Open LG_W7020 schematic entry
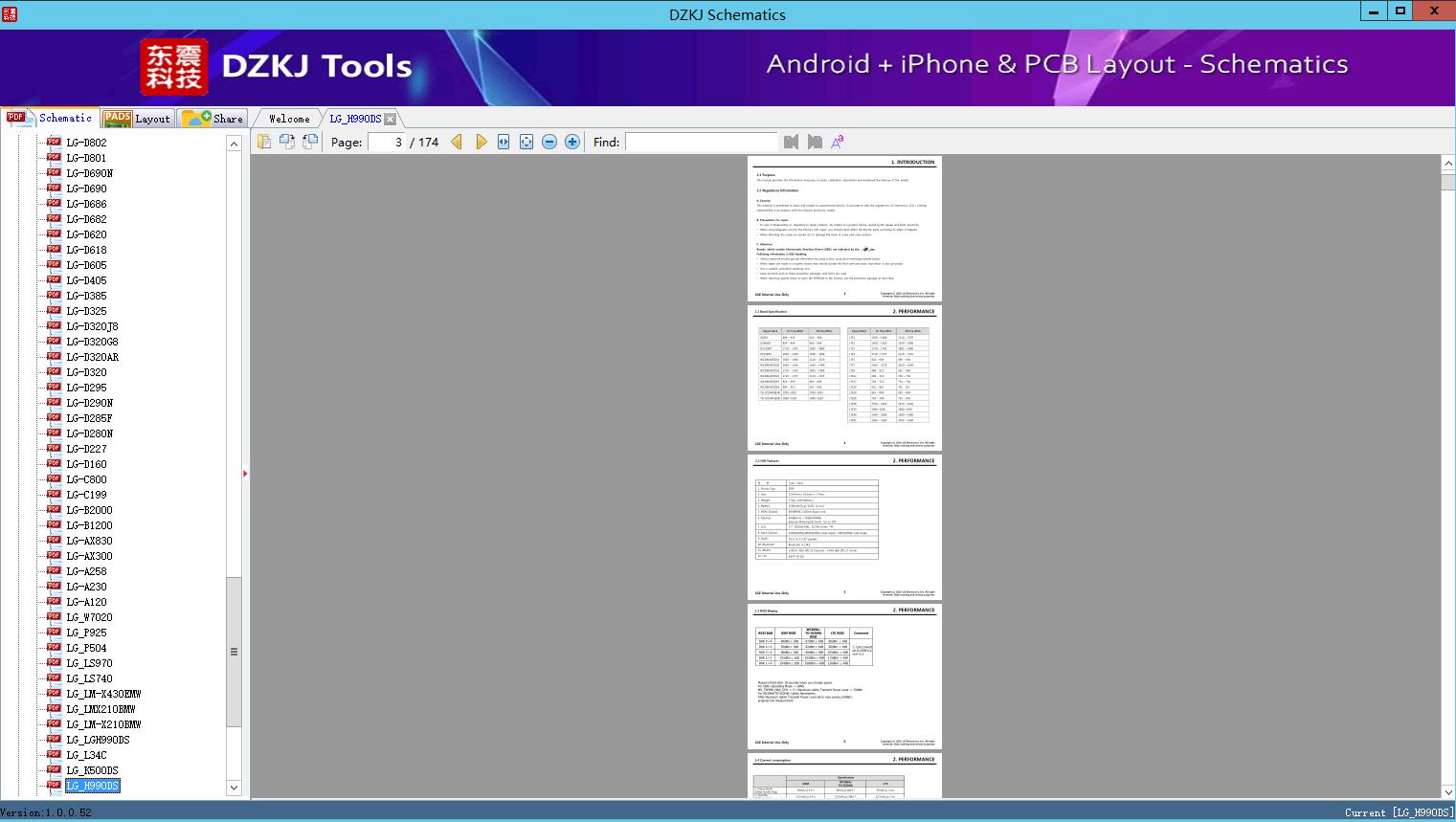This screenshot has width=1456, height=822. point(90,617)
